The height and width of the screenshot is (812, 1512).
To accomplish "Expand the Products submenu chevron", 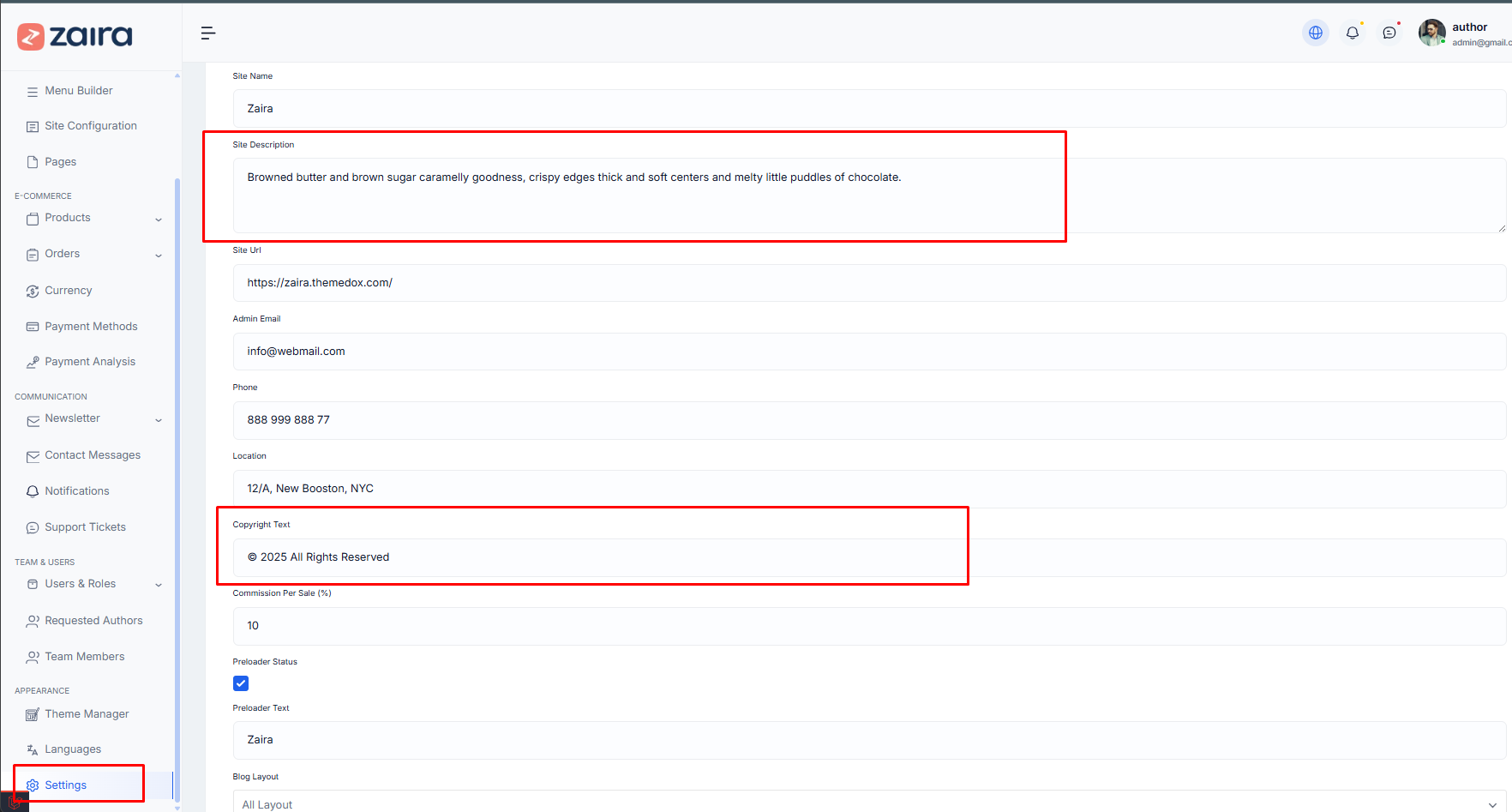I will pos(159,220).
